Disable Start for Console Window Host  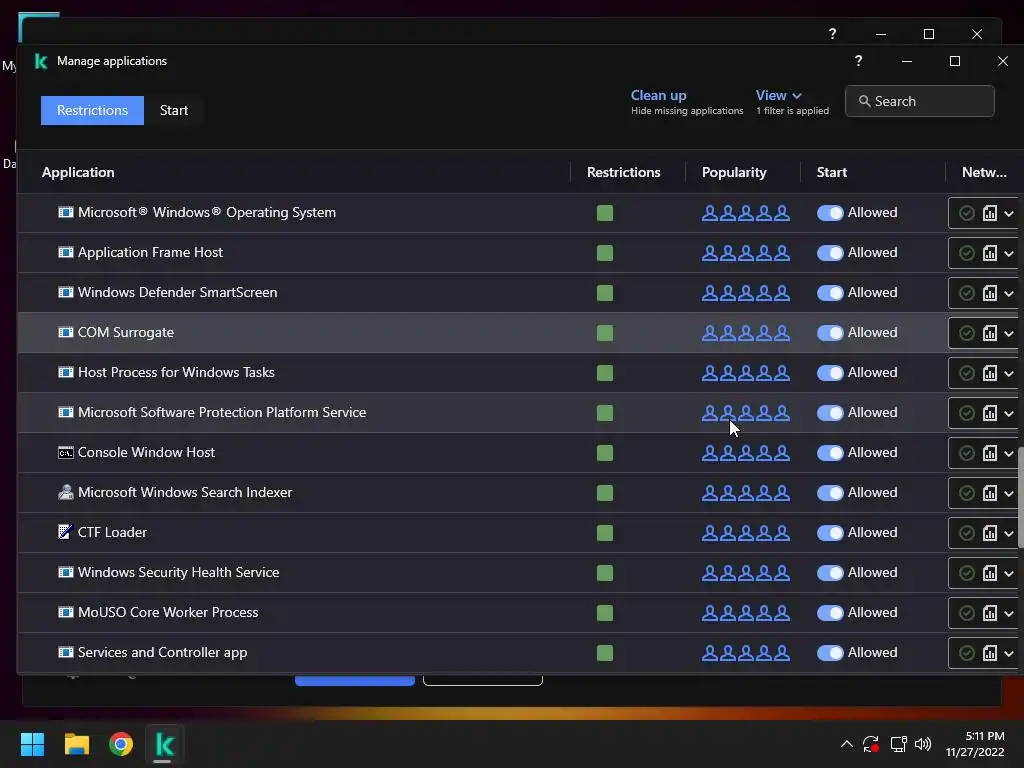coord(830,452)
